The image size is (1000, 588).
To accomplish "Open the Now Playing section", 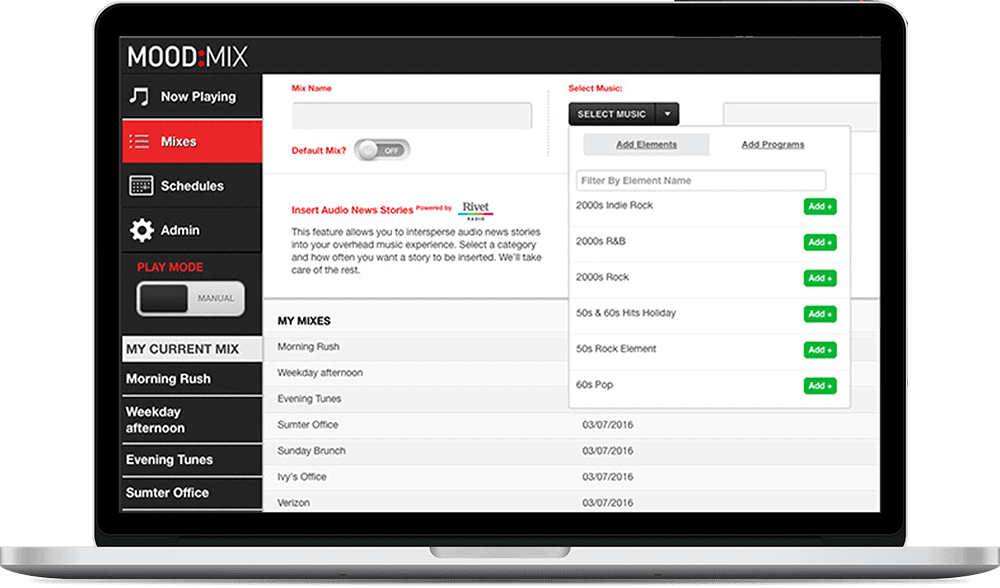I will [x=192, y=96].
